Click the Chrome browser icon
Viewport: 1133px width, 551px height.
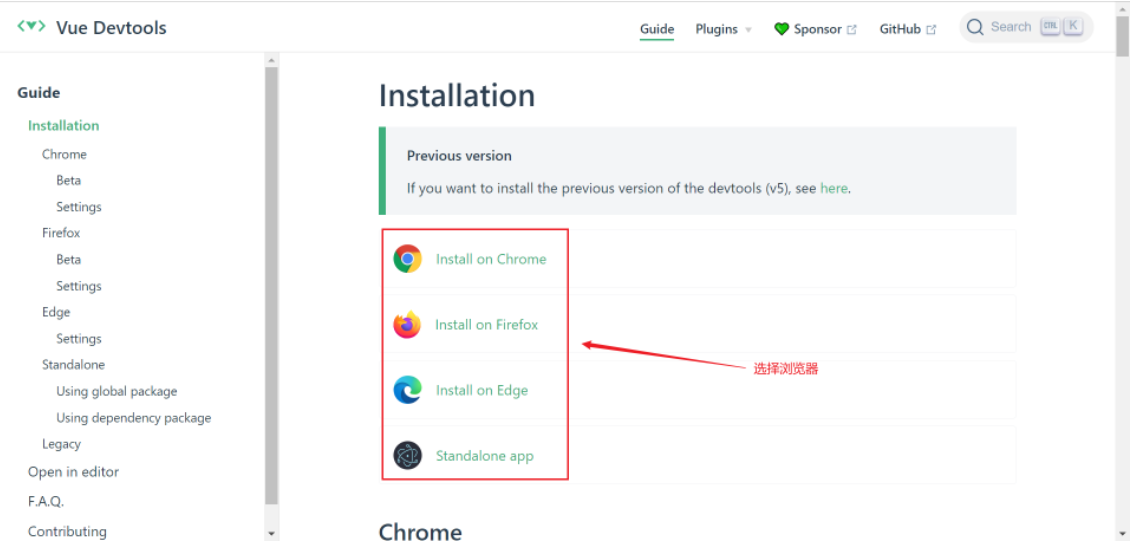407,259
